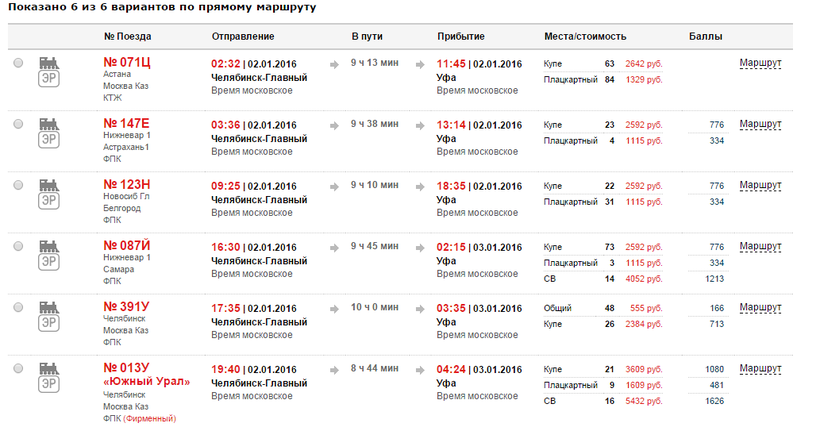Click the train ЭР icon for train 147Е
820x427 pixels.
point(47,133)
